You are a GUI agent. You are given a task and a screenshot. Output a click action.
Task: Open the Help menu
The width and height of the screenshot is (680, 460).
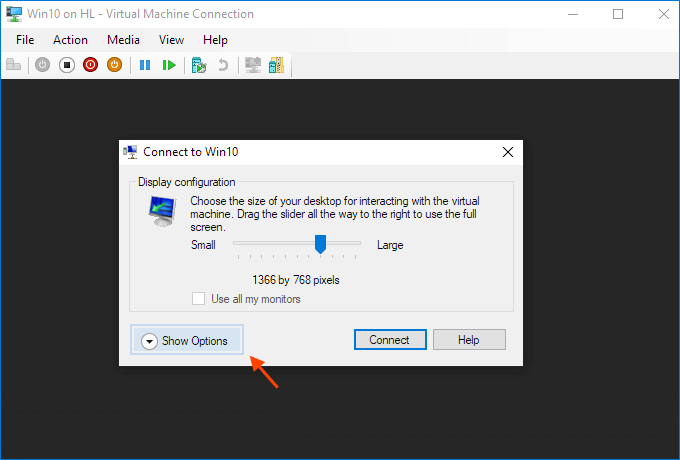(x=215, y=40)
